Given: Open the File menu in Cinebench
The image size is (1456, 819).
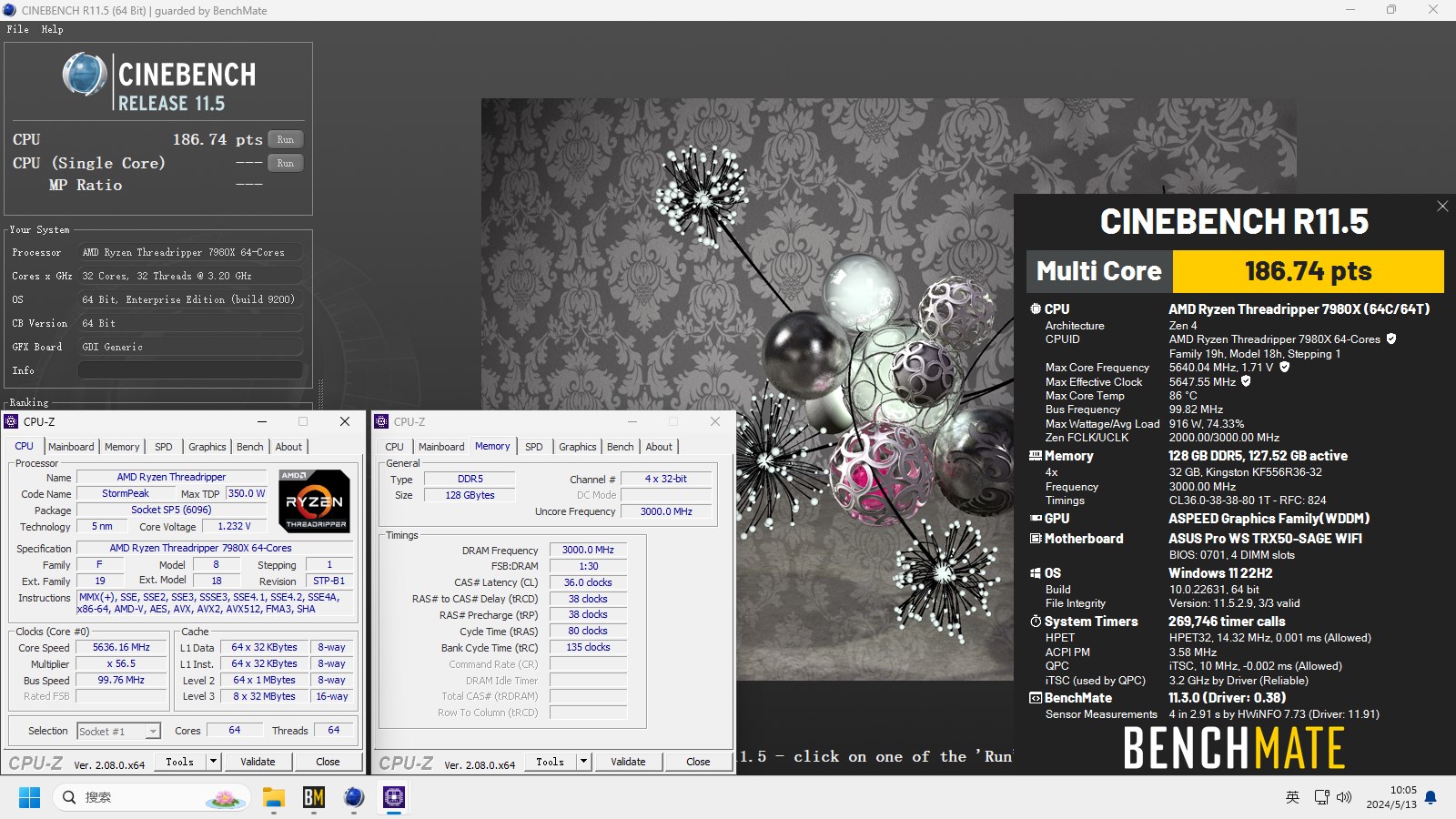Looking at the screenshot, I should [x=17, y=29].
